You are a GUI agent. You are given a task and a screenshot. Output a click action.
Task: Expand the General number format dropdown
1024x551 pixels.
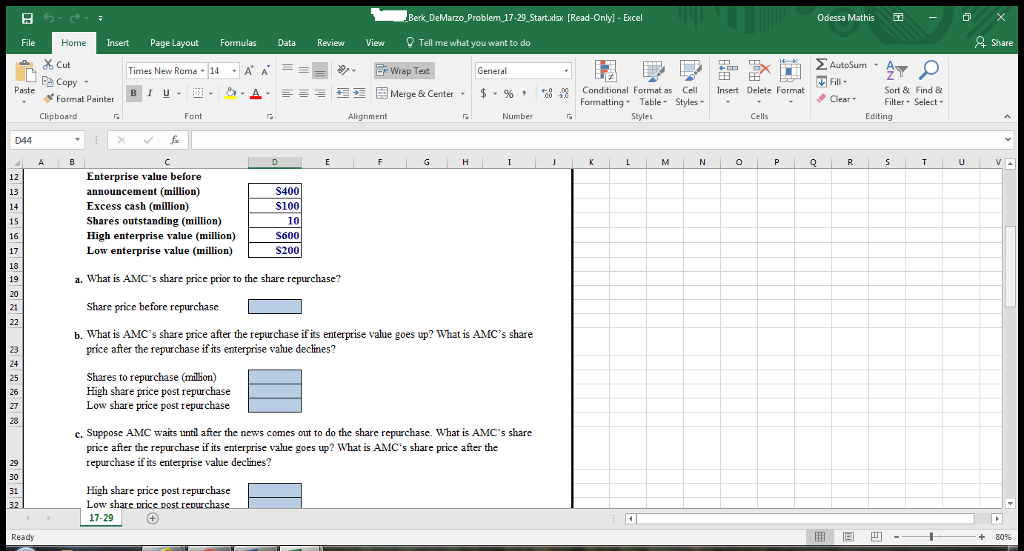[x=567, y=71]
